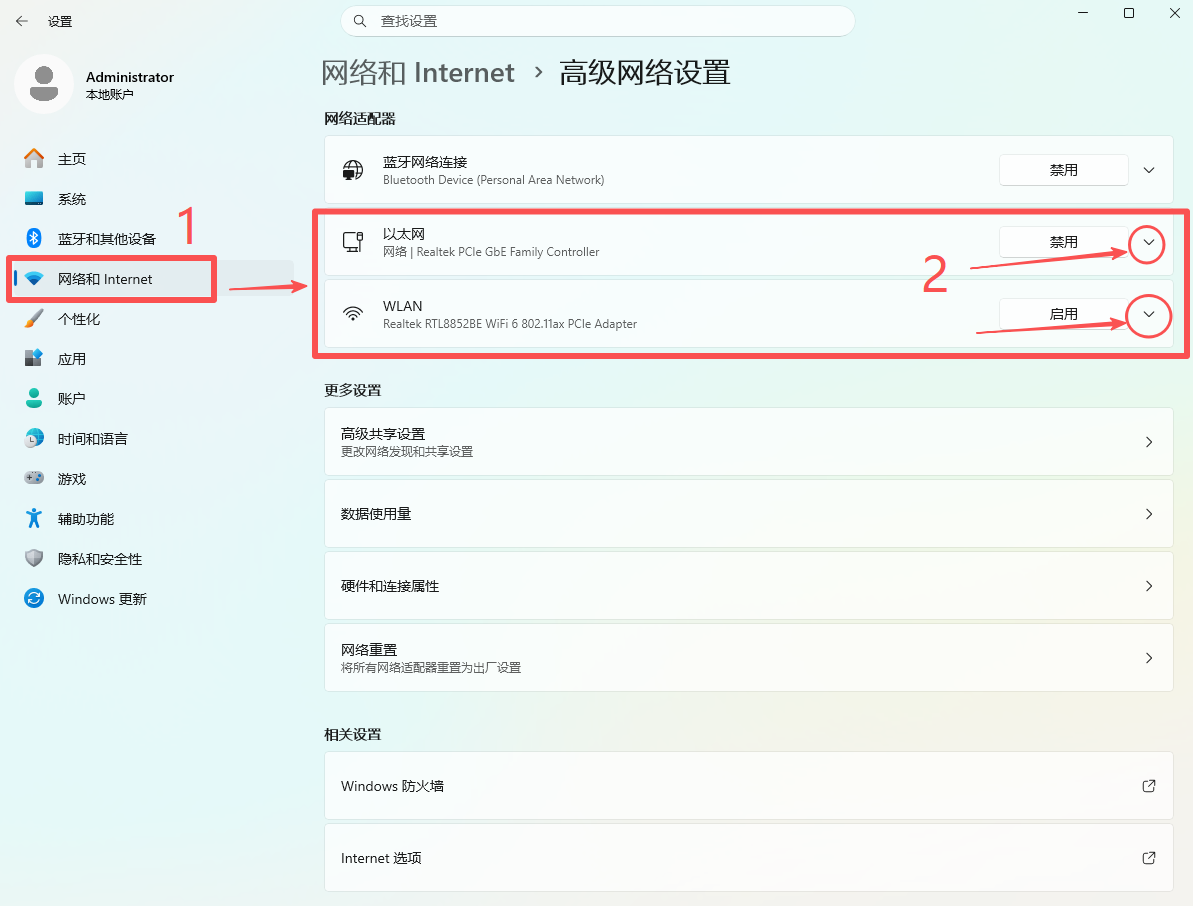
Task: Click the Personalization (个性化) paintbrush icon
Action: [x=33, y=319]
